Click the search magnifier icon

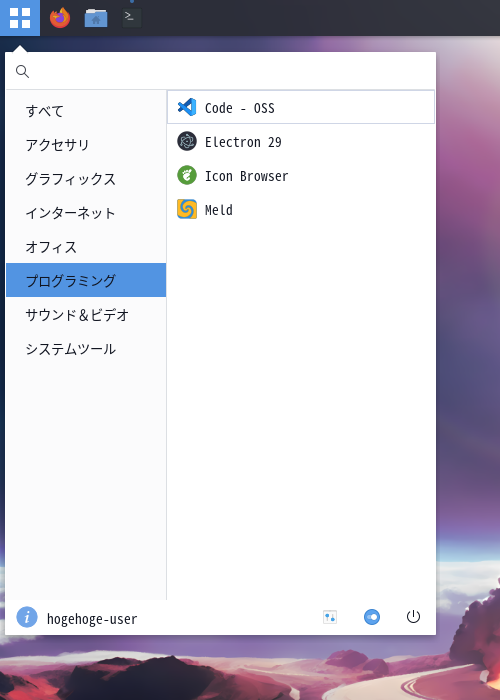click(x=22, y=71)
